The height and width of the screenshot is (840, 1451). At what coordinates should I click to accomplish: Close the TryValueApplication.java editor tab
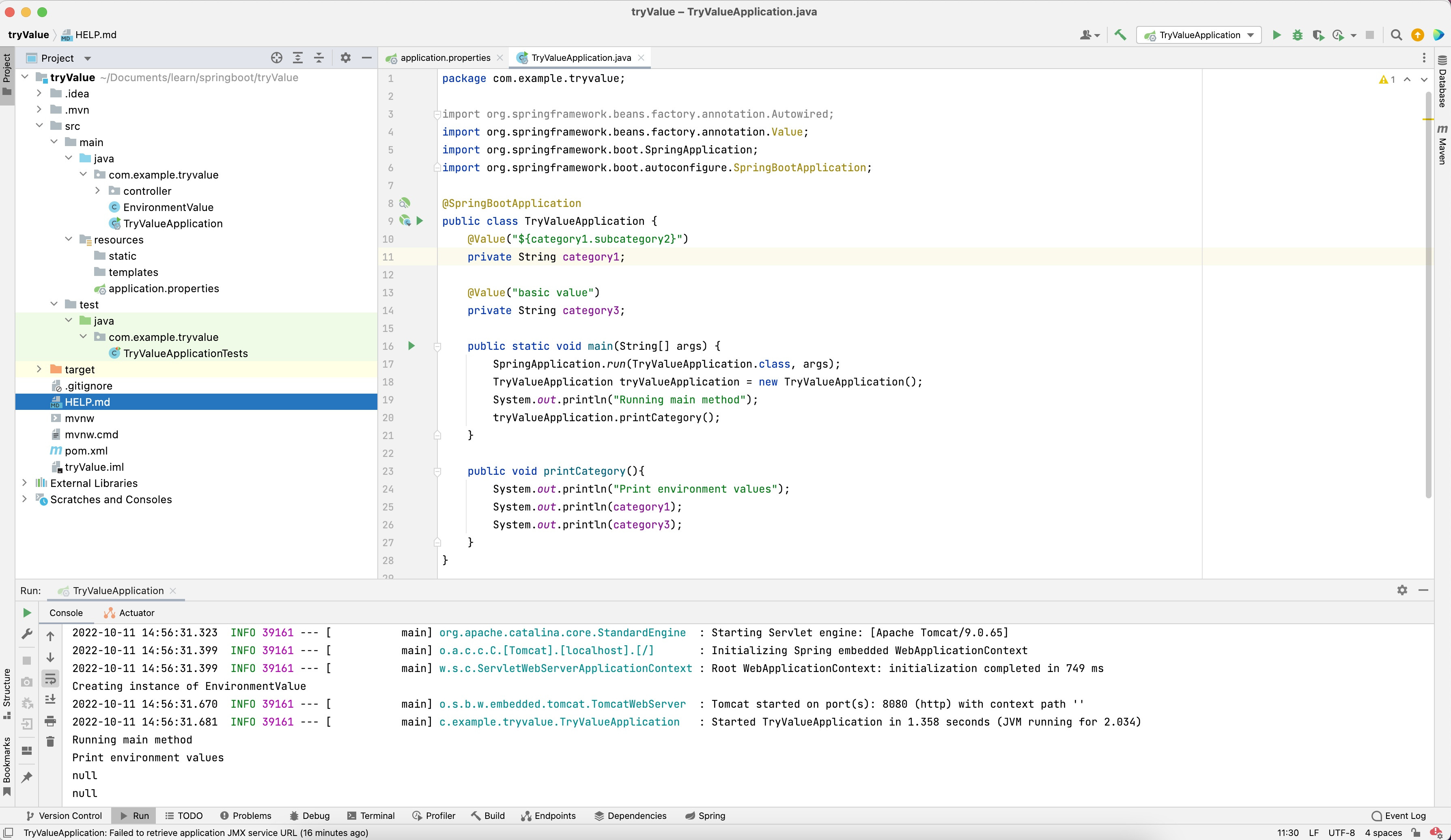point(641,58)
